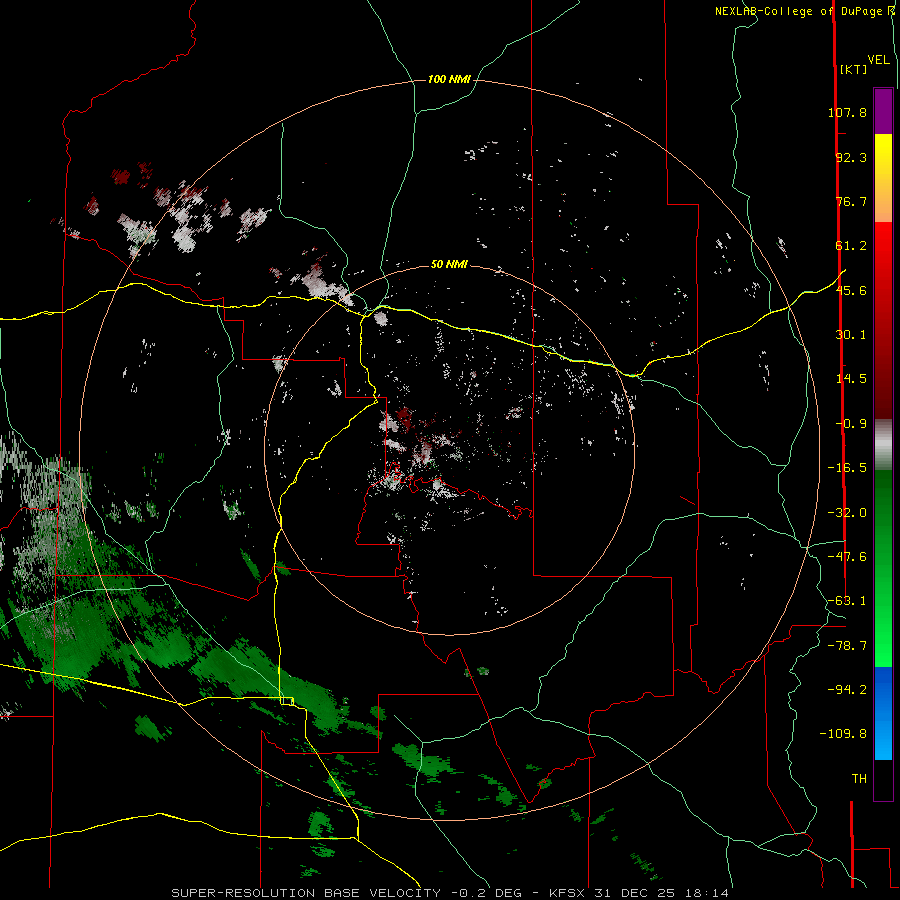This screenshot has height=900, width=900.
Task: Click the 45.6 legend value
Action: (851, 290)
